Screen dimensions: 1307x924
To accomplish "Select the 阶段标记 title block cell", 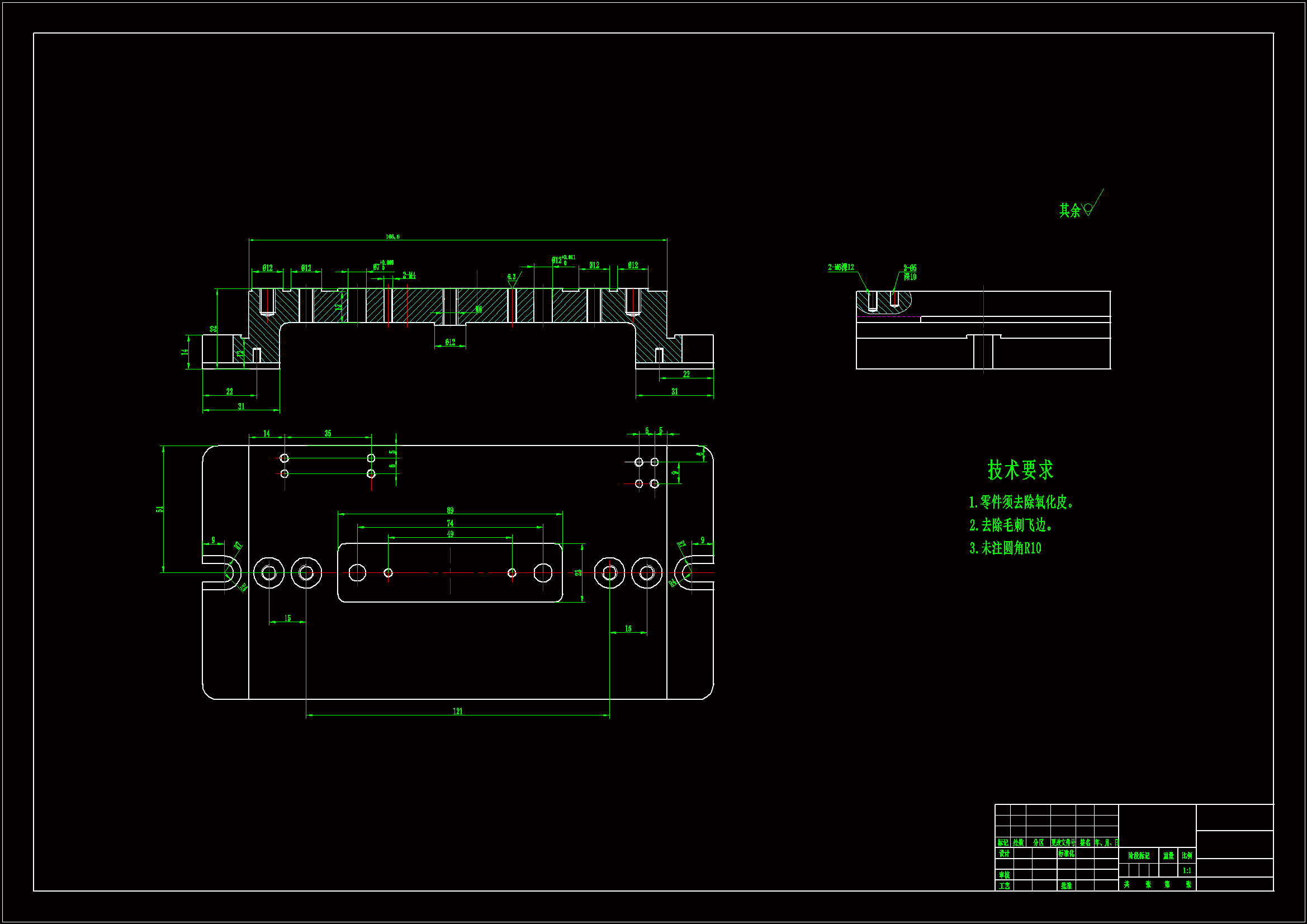I will (x=1139, y=856).
